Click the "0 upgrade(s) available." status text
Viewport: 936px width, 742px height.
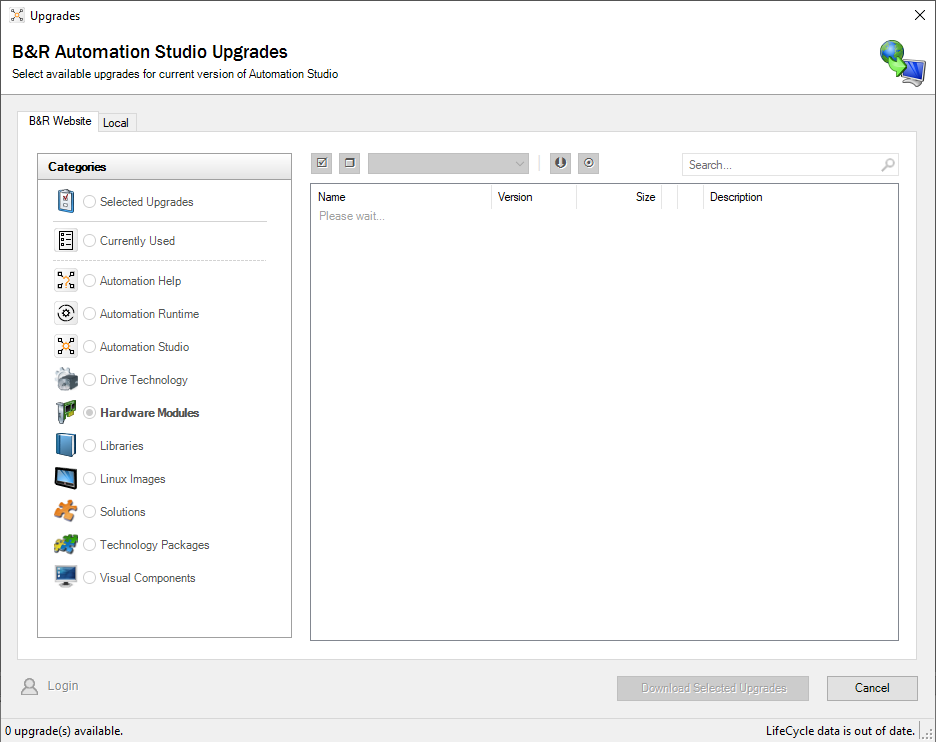point(64,731)
